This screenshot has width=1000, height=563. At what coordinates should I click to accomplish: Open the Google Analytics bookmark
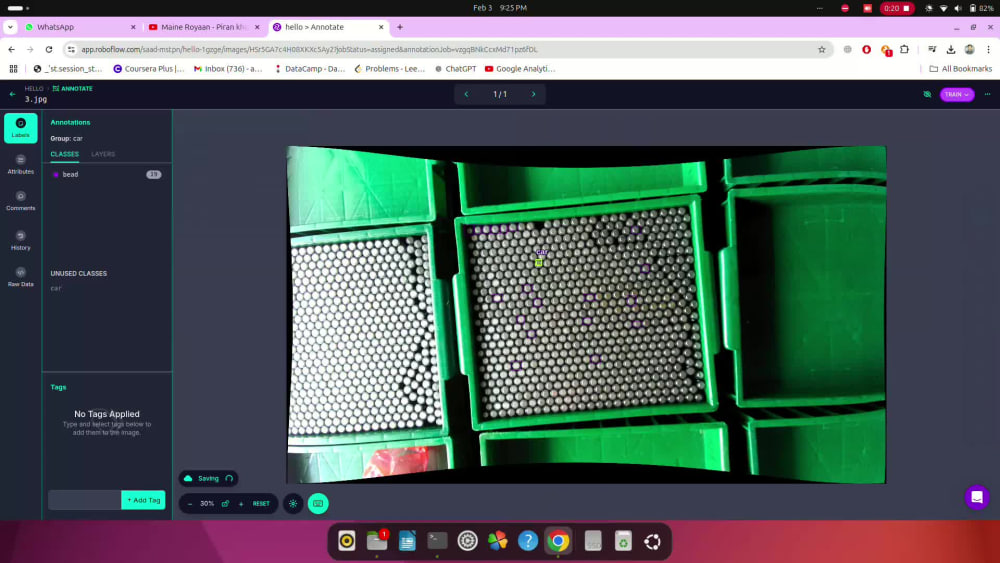(520, 69)
